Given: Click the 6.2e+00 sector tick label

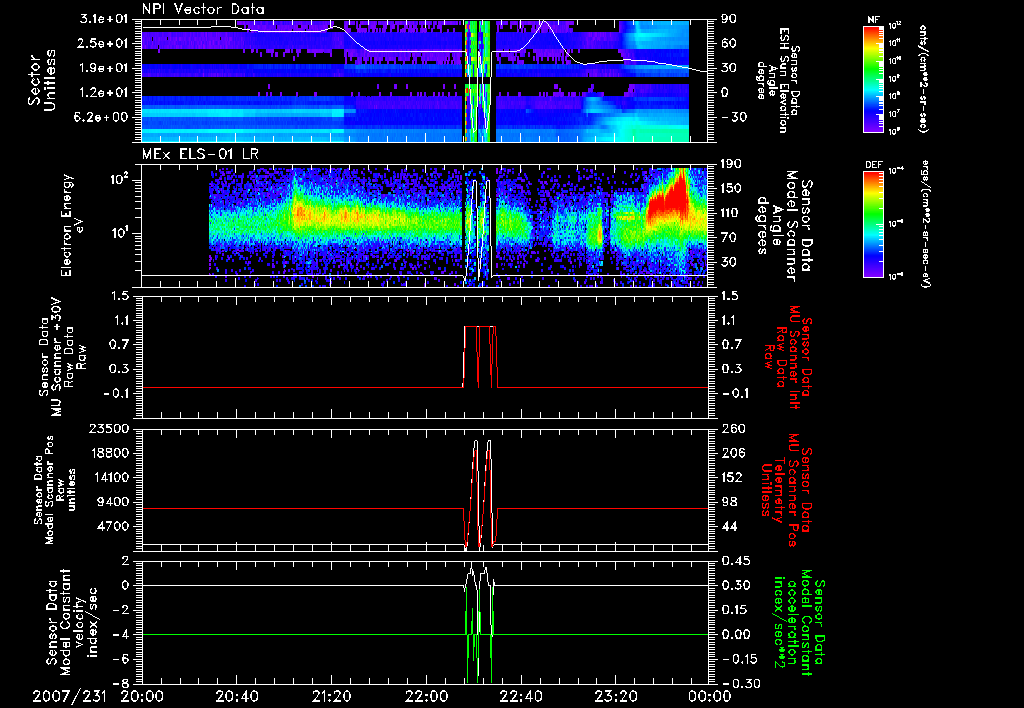Looking at the screenshot, I should pos(99,117).
